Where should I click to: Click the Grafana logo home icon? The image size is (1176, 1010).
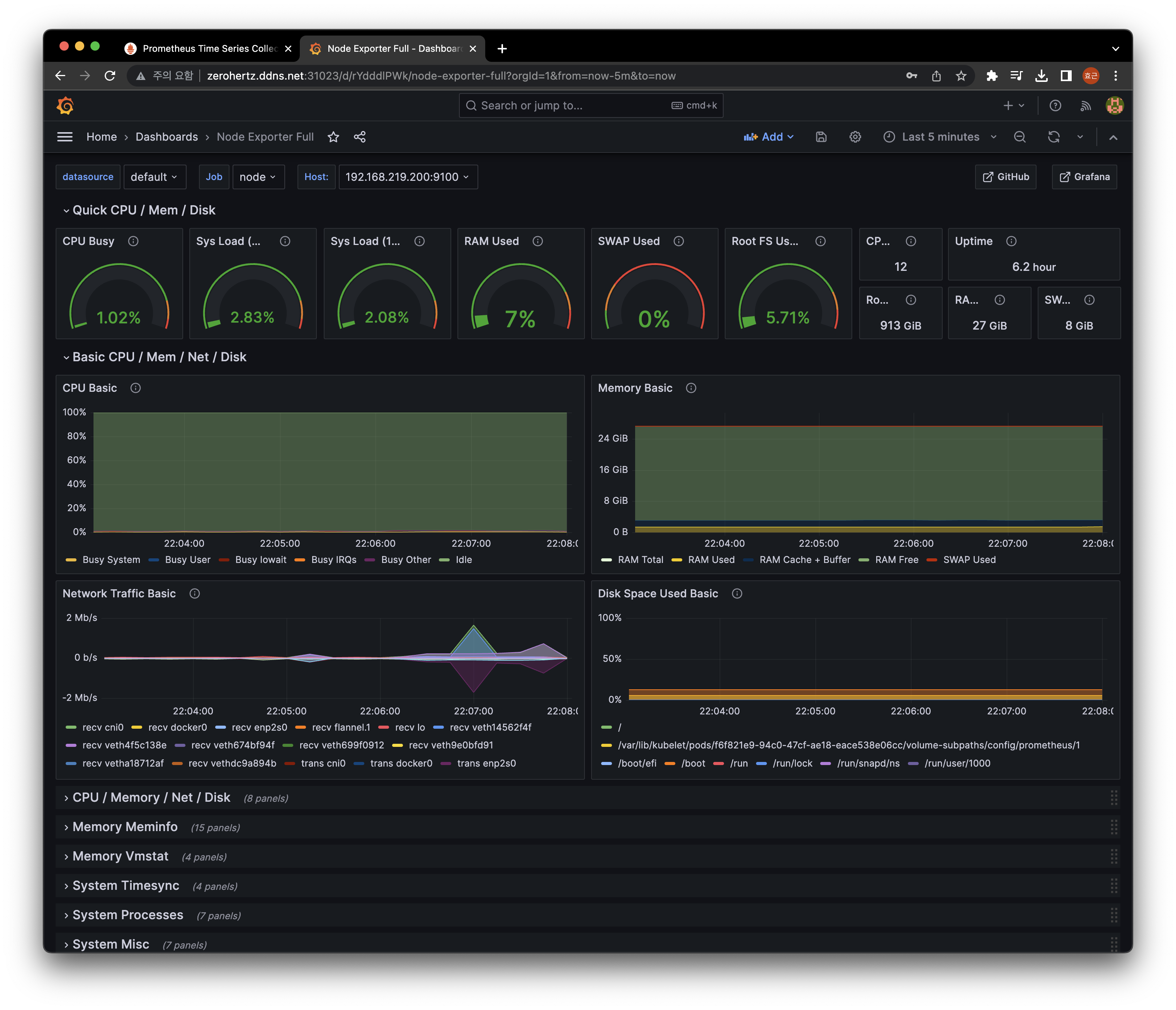[65, 105]
